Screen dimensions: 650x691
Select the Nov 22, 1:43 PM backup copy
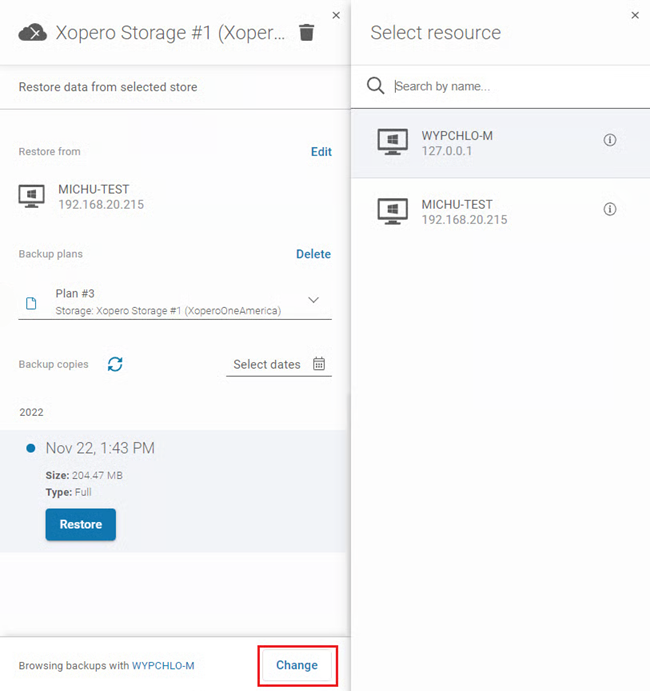point(100,448)
